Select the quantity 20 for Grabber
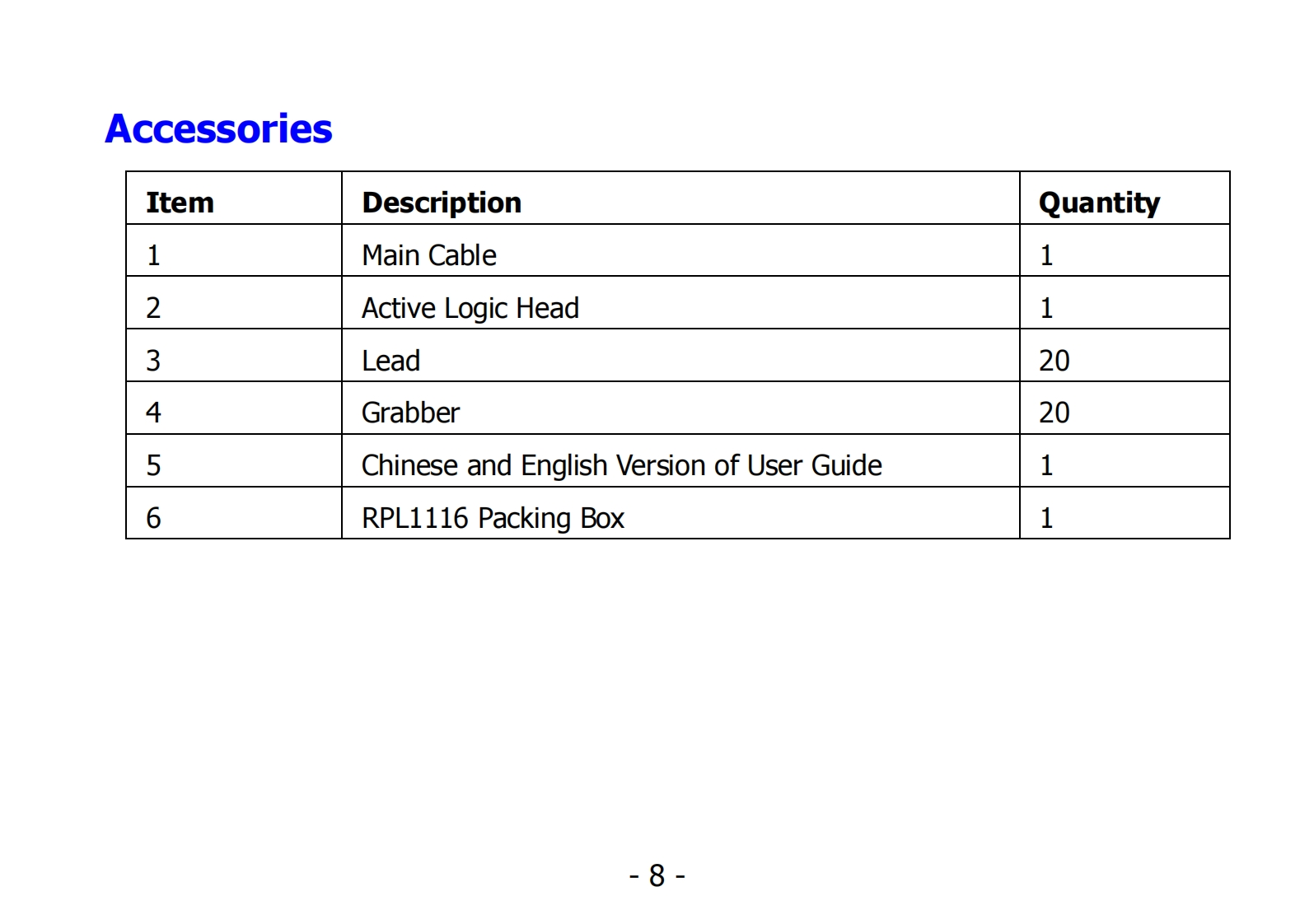This screenshot has height=924, width=1314. coord(1054,413)
